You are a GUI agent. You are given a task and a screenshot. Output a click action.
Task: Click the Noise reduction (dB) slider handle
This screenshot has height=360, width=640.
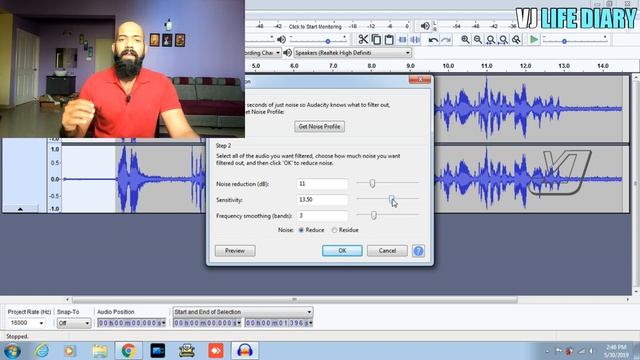(372, 184)
